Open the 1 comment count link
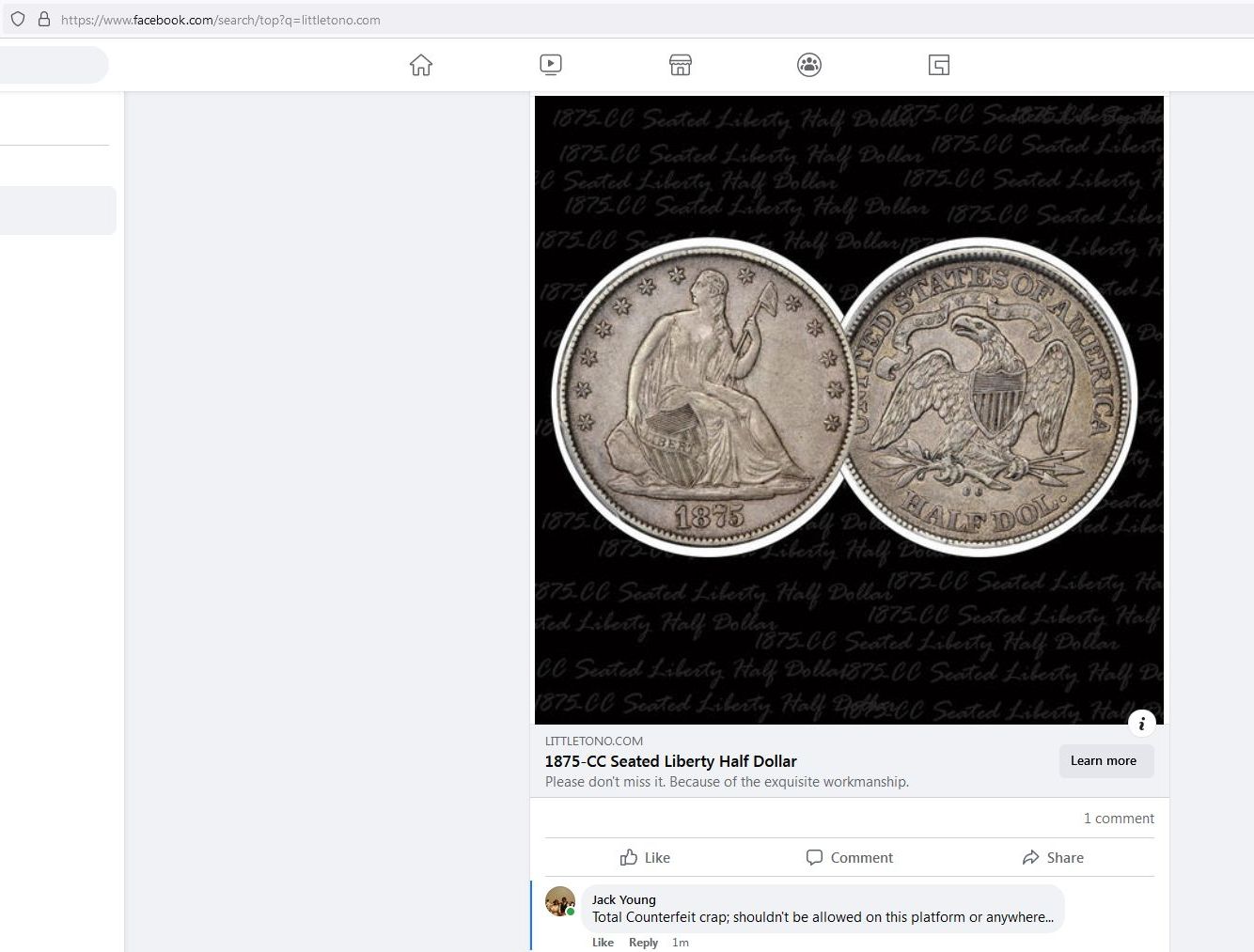This screenshot has height=952, width=1254. pyautogui.click(x=1119, y=819)
